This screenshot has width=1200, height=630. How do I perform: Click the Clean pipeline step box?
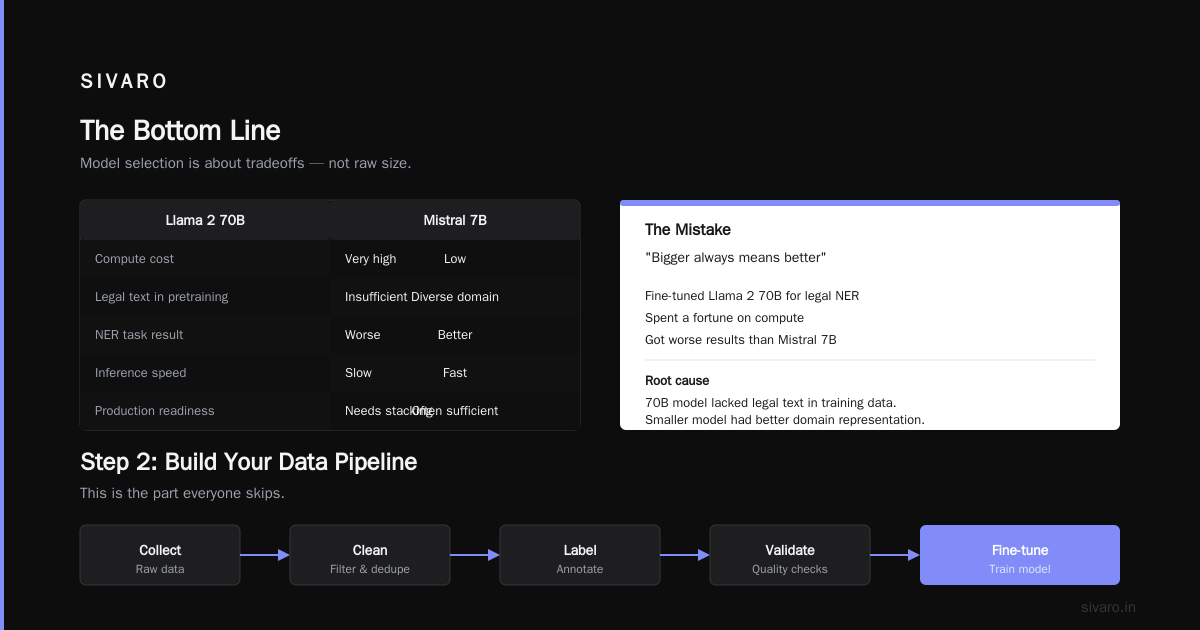coord(370,555)
